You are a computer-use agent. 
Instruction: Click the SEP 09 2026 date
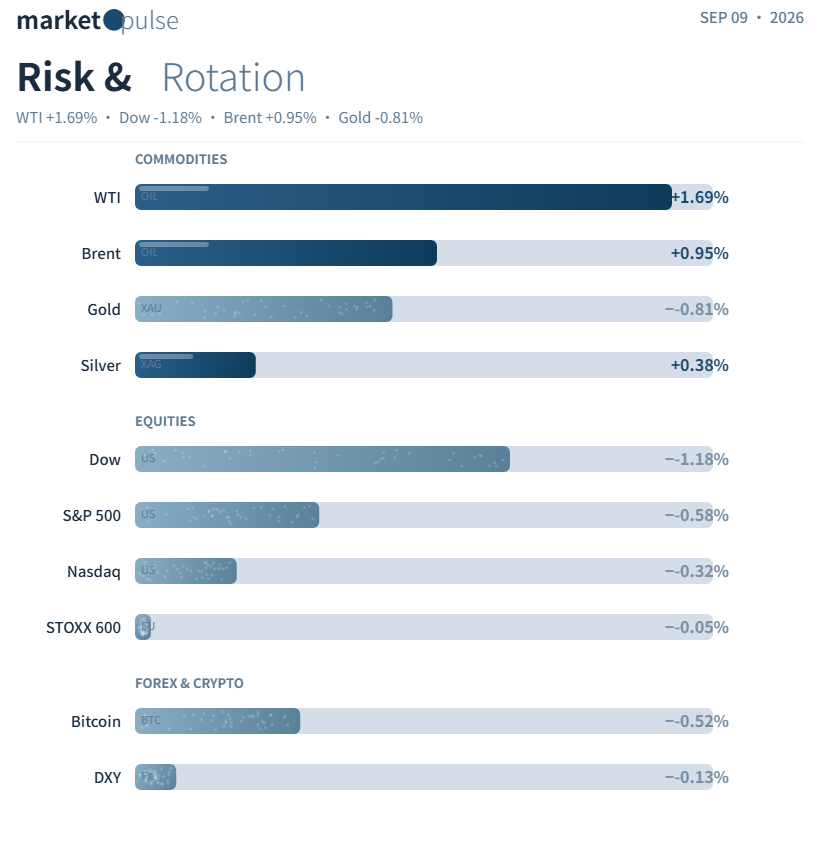pos(752,18)
